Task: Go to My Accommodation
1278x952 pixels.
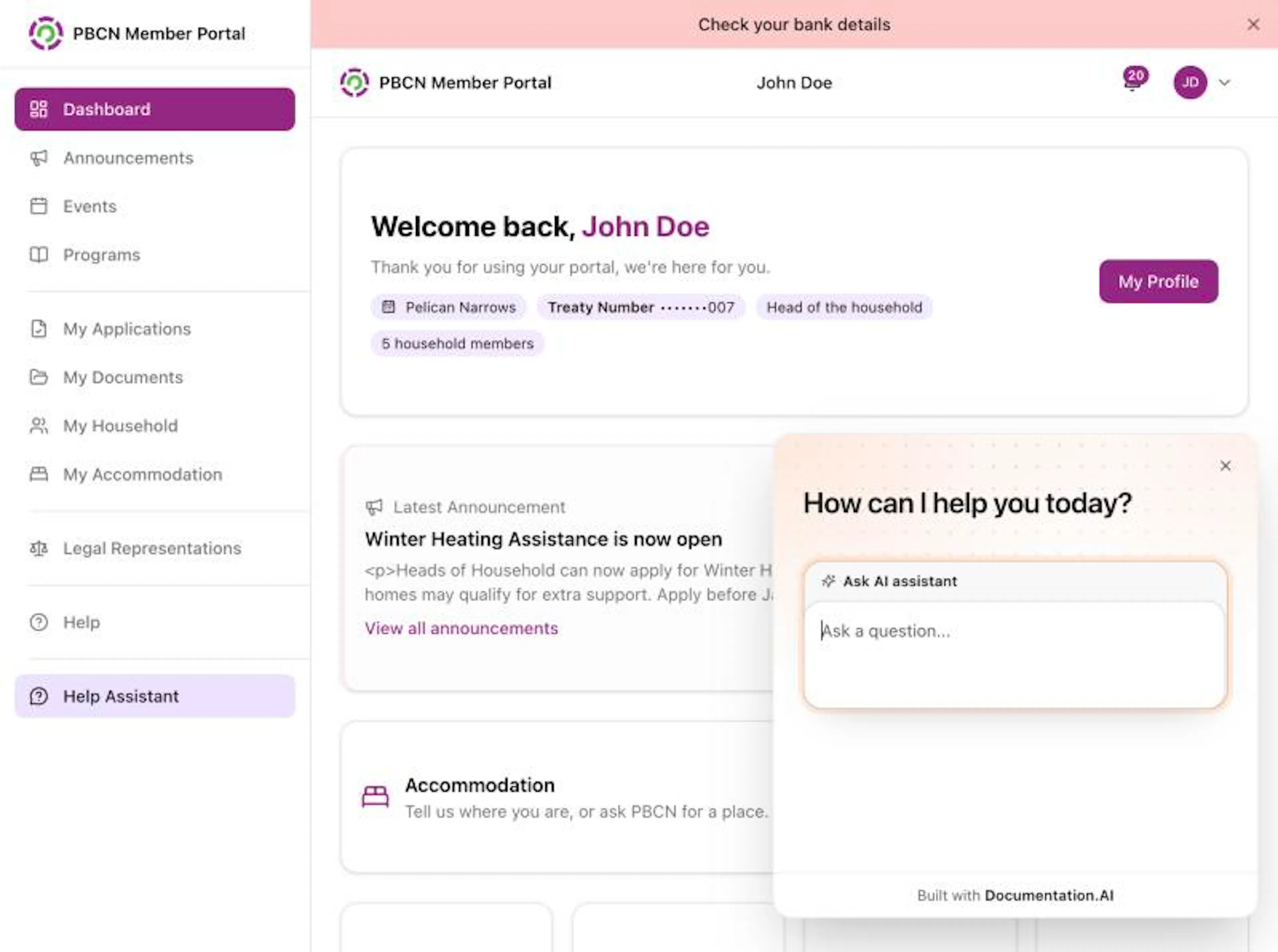Action: (155, 474)
